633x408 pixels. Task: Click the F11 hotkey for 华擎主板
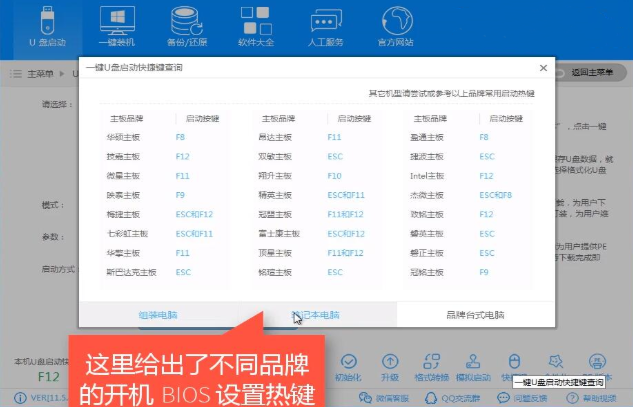(x=182, y=253)
